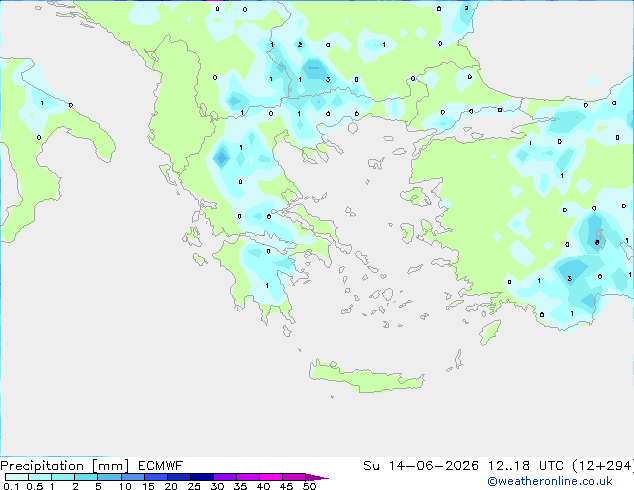Select the legend swatch between 15 and 20

pos(156,477)
